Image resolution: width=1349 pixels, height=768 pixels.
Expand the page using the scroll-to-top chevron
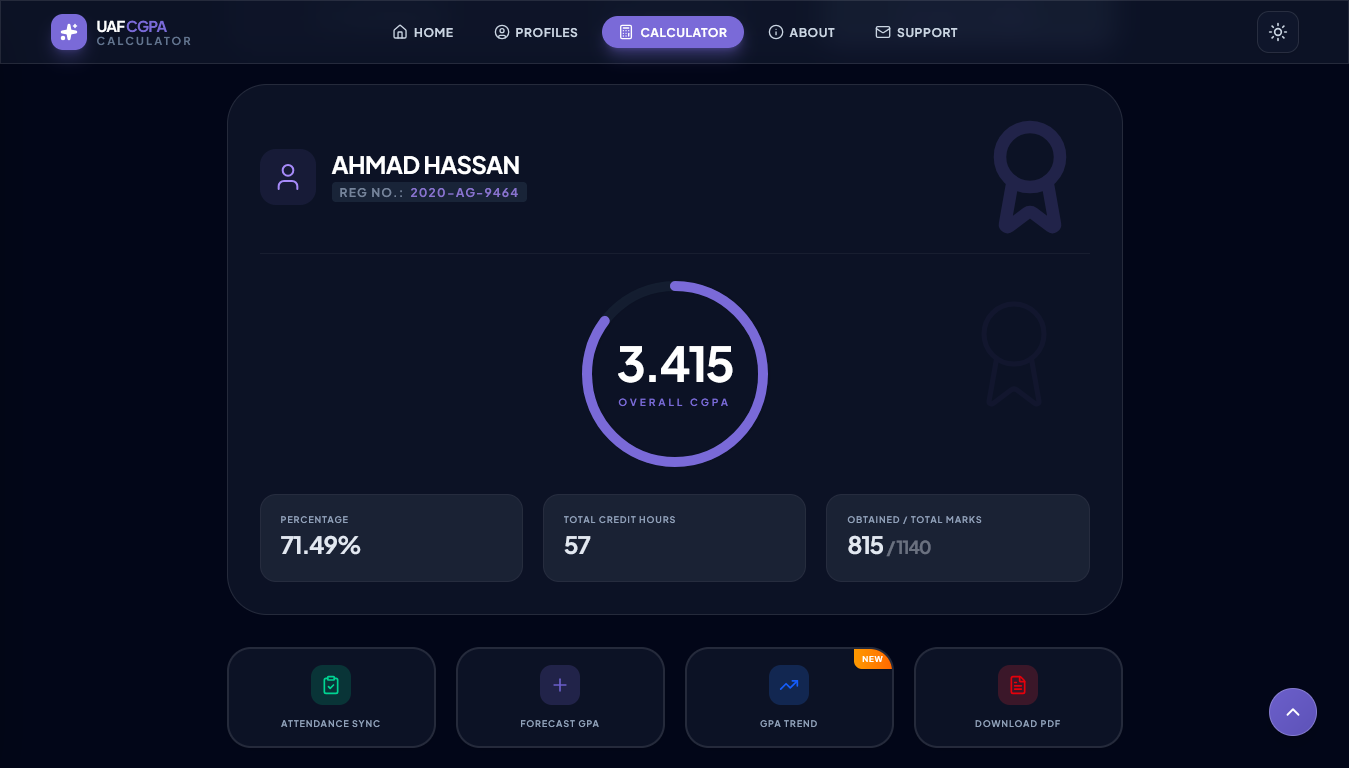(1293, 712)
